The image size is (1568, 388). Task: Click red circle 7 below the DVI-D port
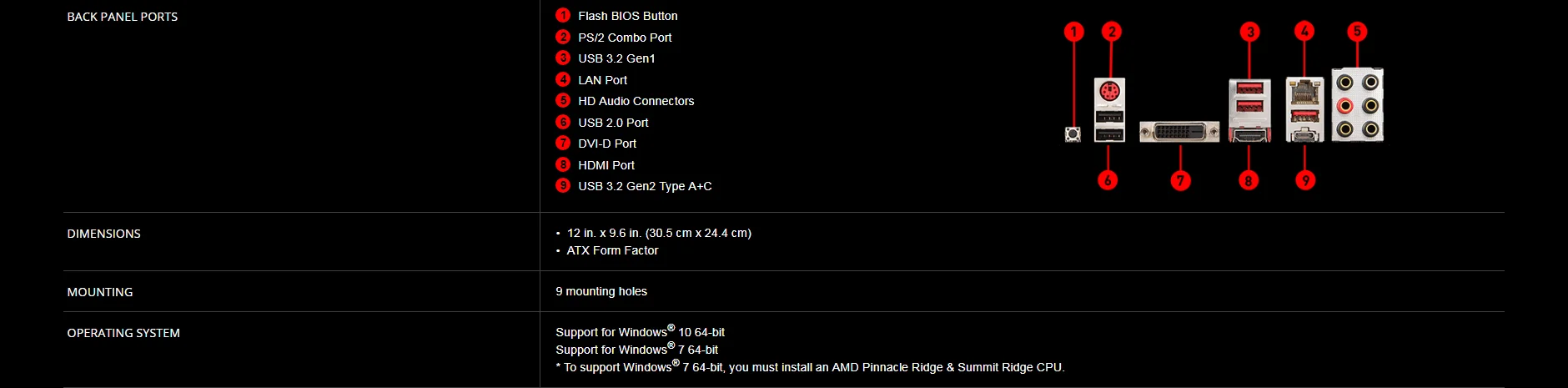click(1180, 180)
